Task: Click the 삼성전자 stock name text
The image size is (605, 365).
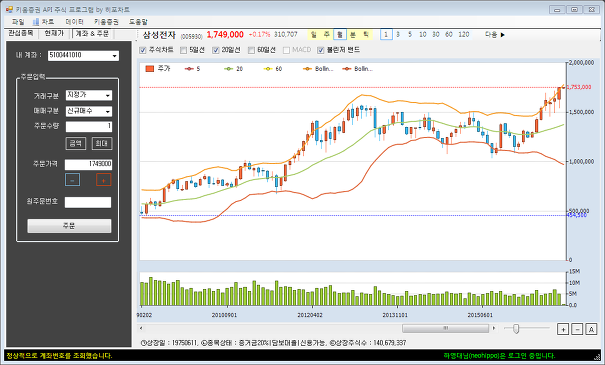Action: (x=159, y=35)
